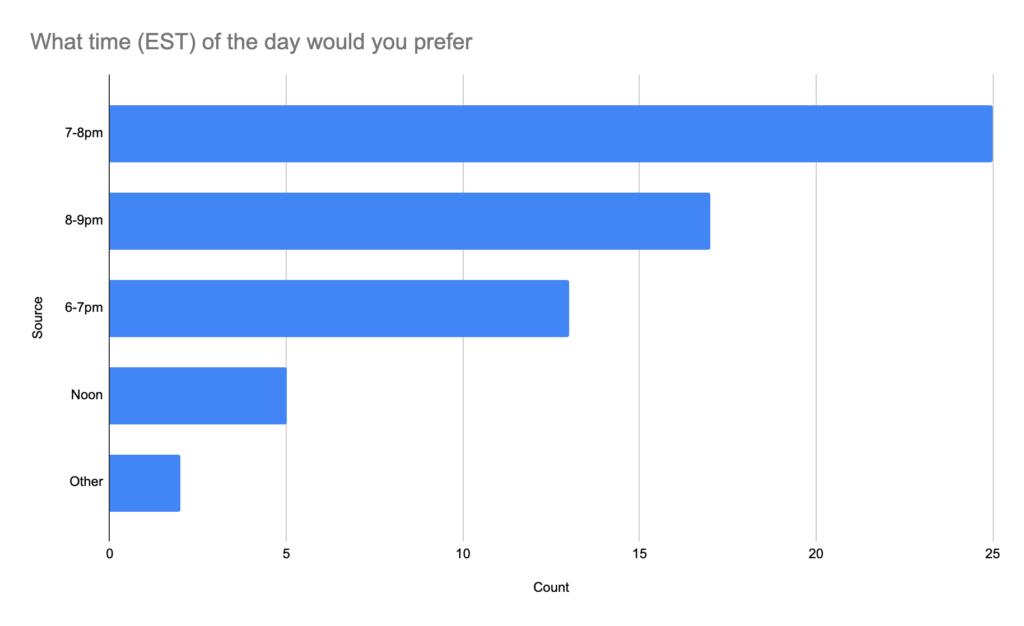Select the 7-8pm bar

tap(550, 134)
